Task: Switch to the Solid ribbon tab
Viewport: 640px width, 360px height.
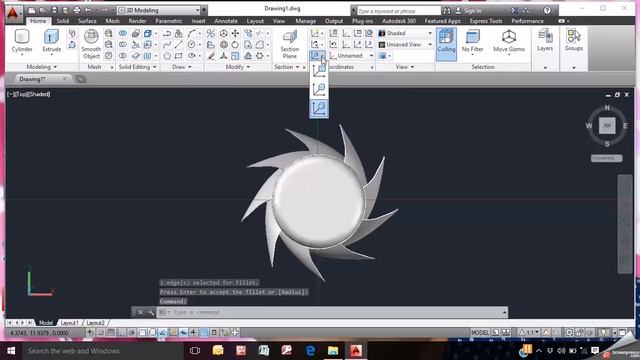Action: [x=62, y=21]
